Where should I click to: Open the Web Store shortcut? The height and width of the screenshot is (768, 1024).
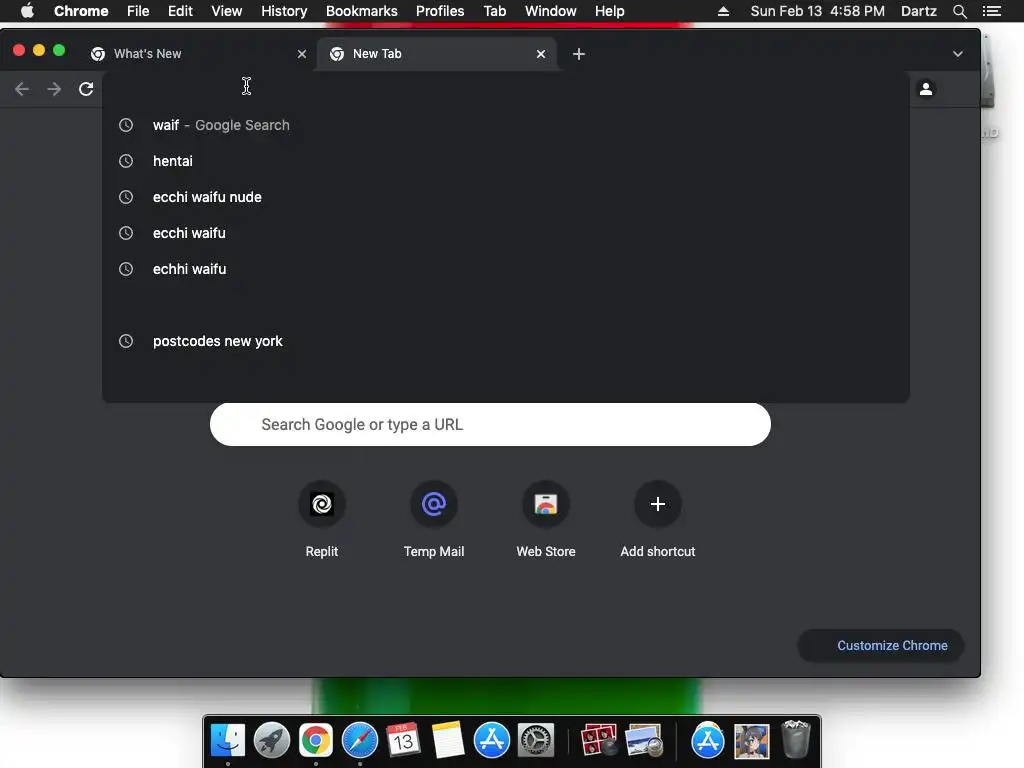546,519
